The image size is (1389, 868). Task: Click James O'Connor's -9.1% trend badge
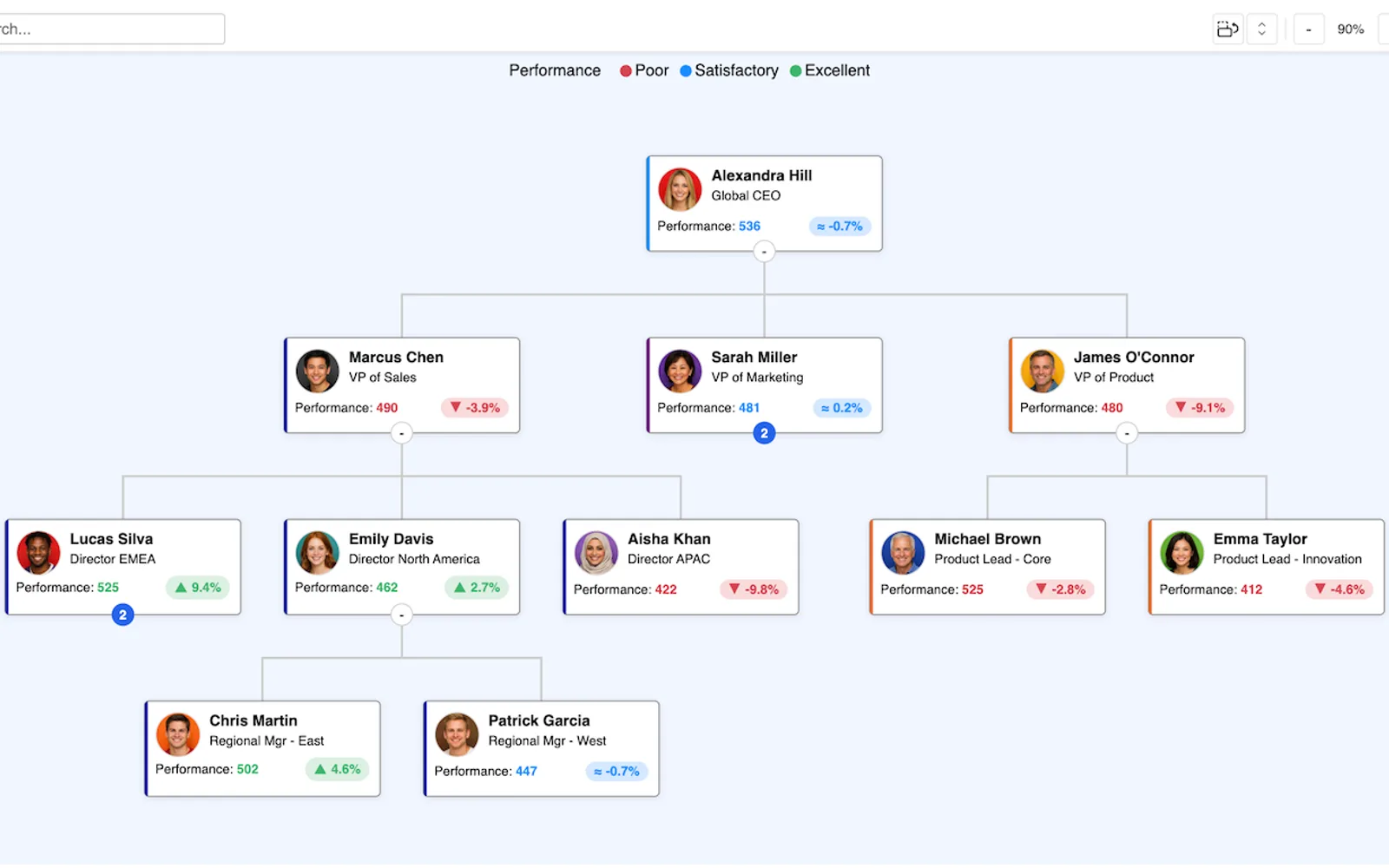(1200, 408)
